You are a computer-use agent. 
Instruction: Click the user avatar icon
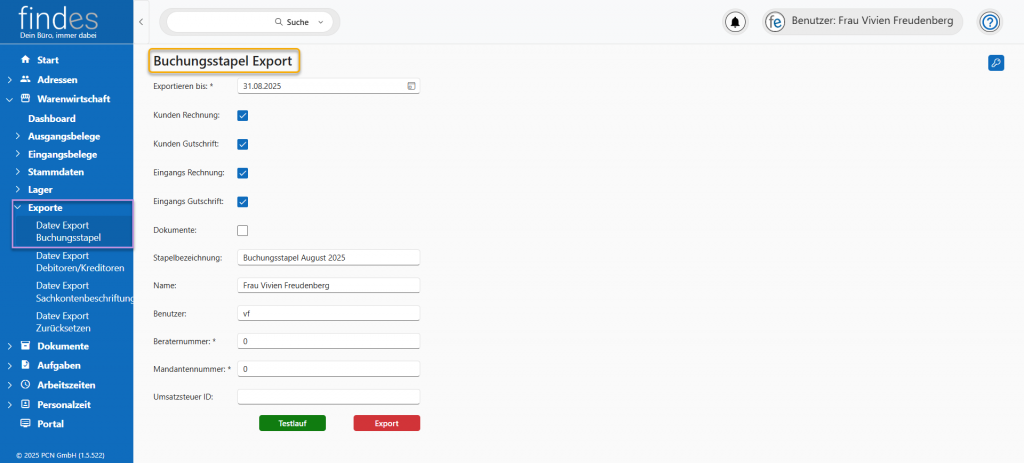[775, 22]
